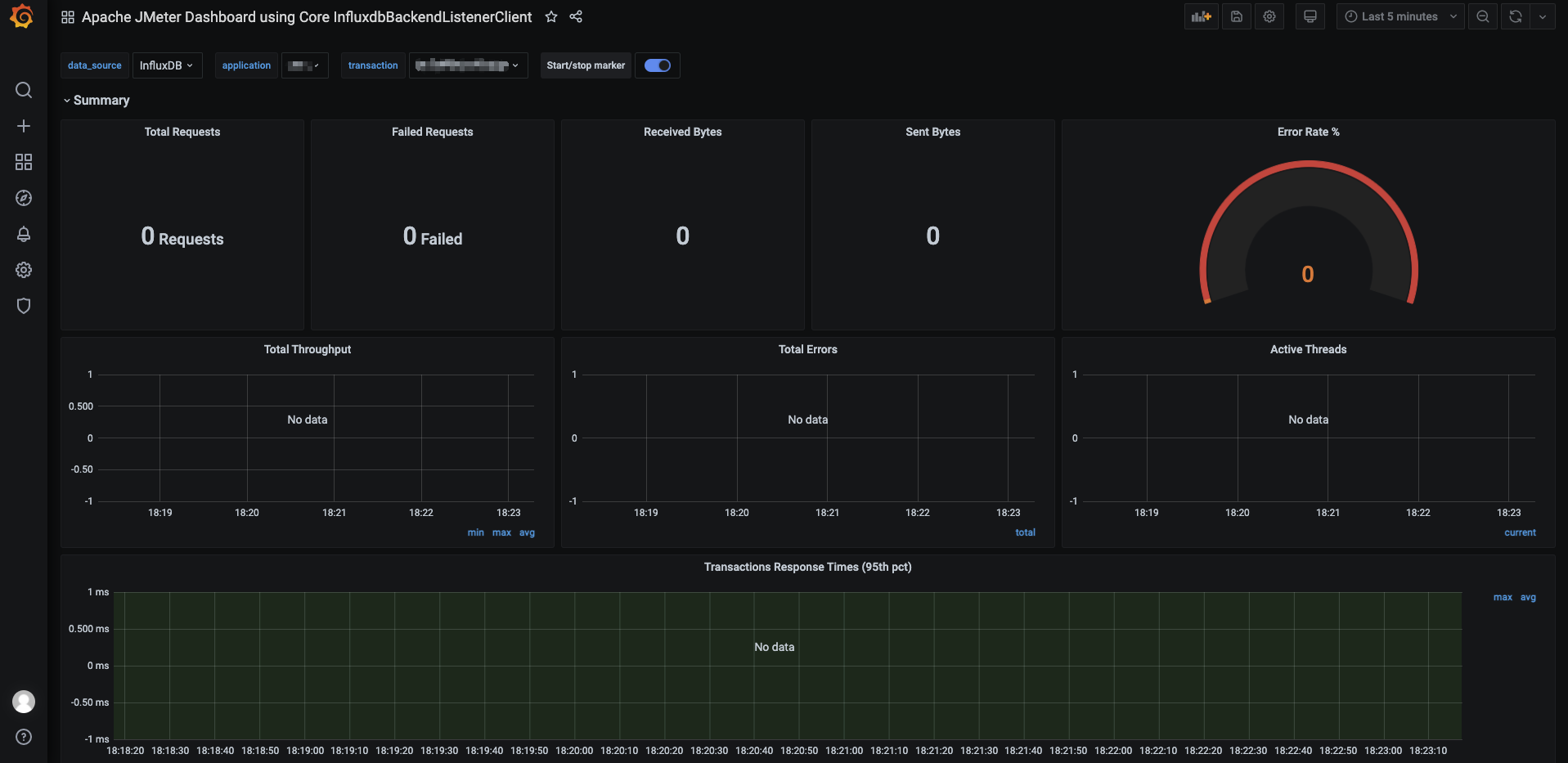Click the Error Rate gauge value
The image size is (1568, 763).
[x=1308, y=274]
